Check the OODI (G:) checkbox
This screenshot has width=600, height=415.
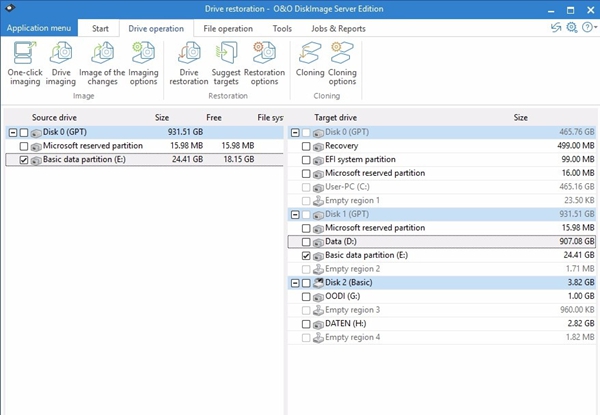[x=306, y=297]
